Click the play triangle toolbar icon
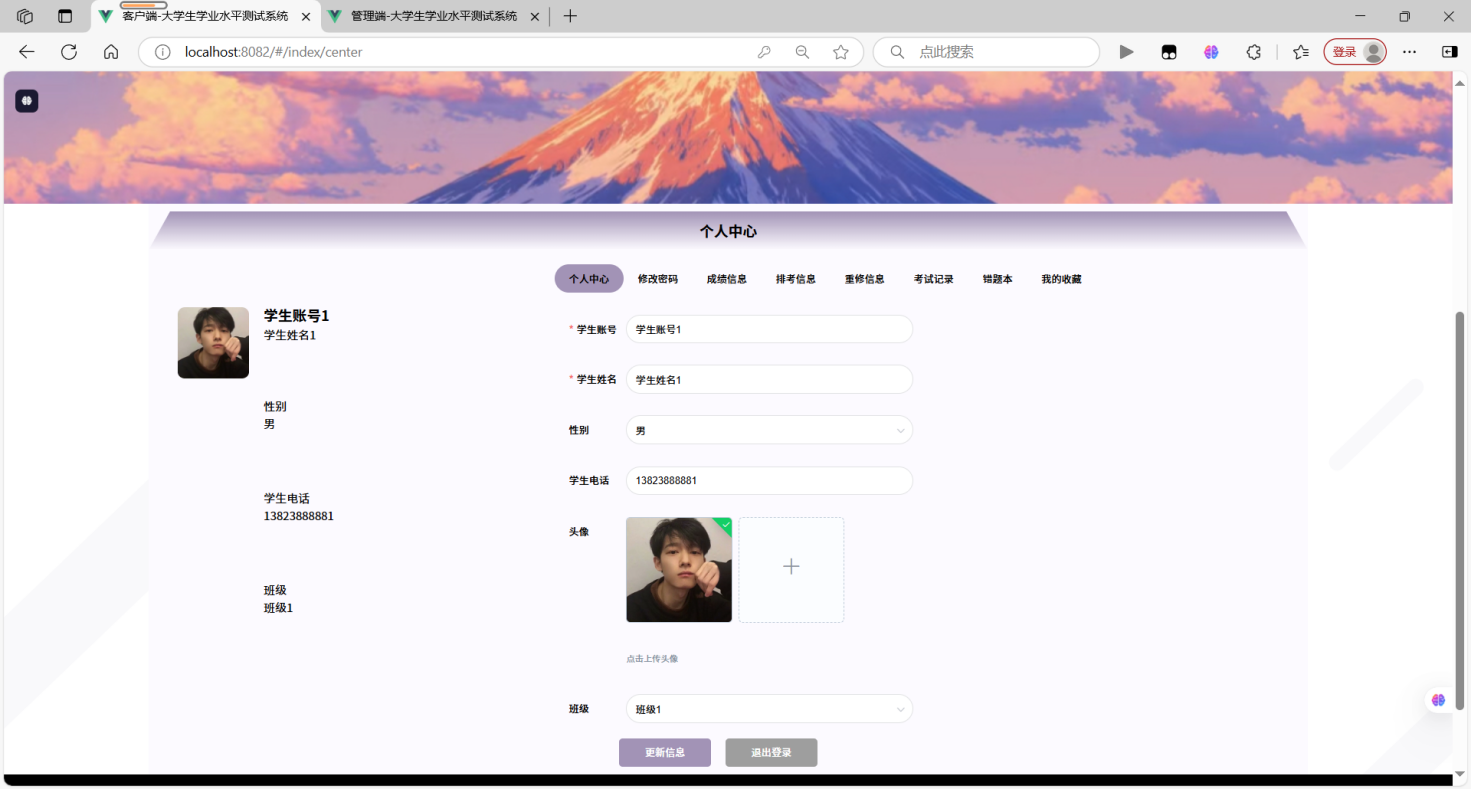1471x789 pixels. click(x=1126, y=52)
